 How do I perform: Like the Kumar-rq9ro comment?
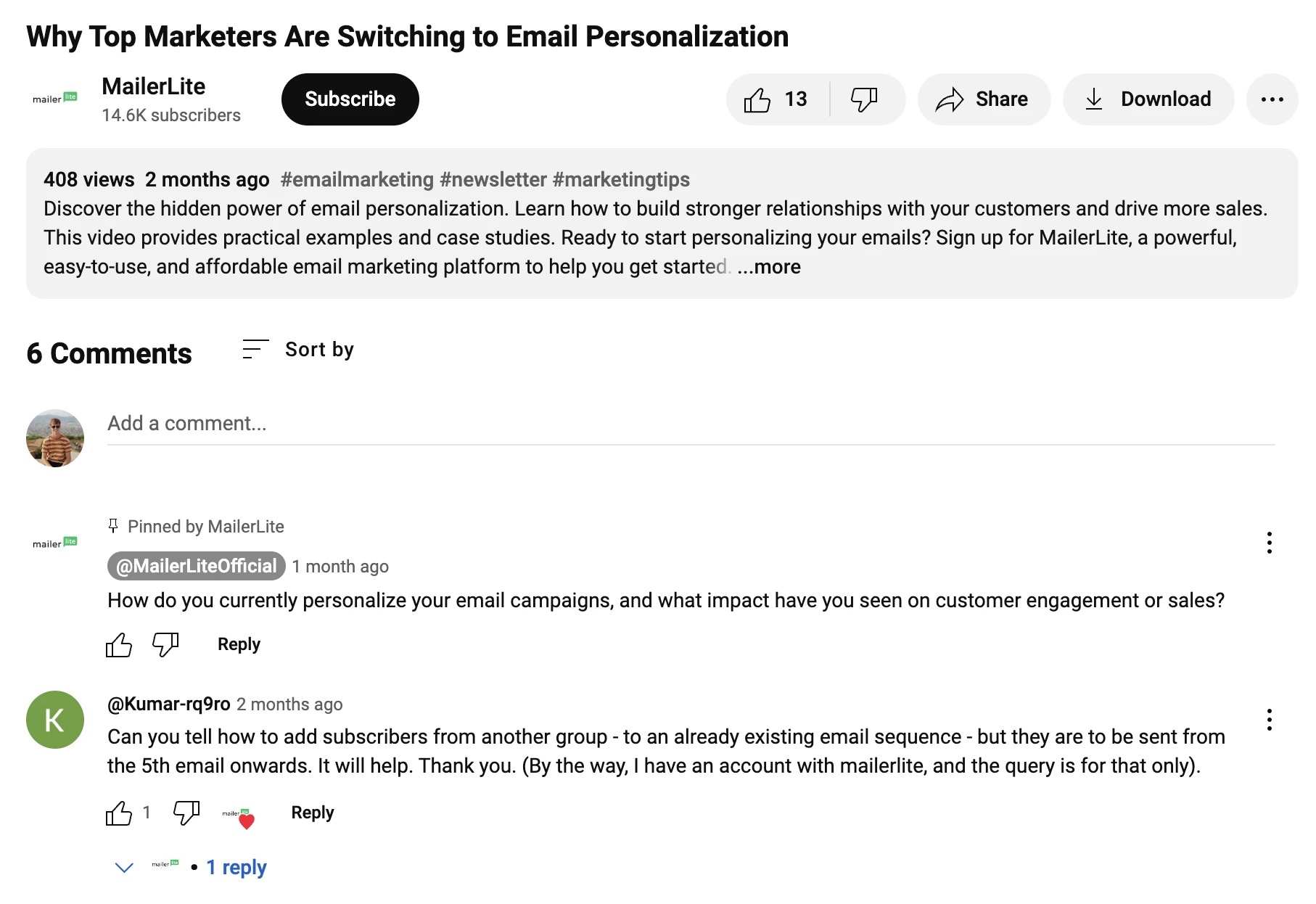pyautogui.click(x=119, y=813)
